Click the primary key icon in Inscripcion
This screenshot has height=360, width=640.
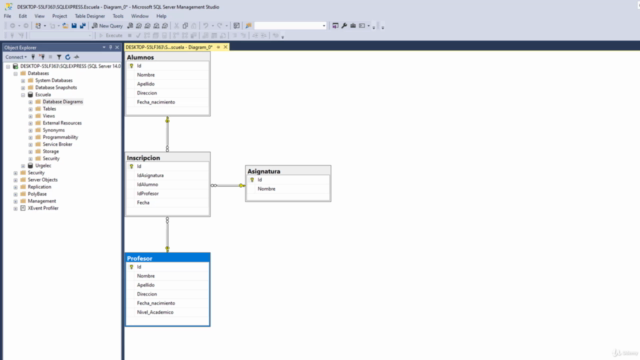tap(131, 167)
